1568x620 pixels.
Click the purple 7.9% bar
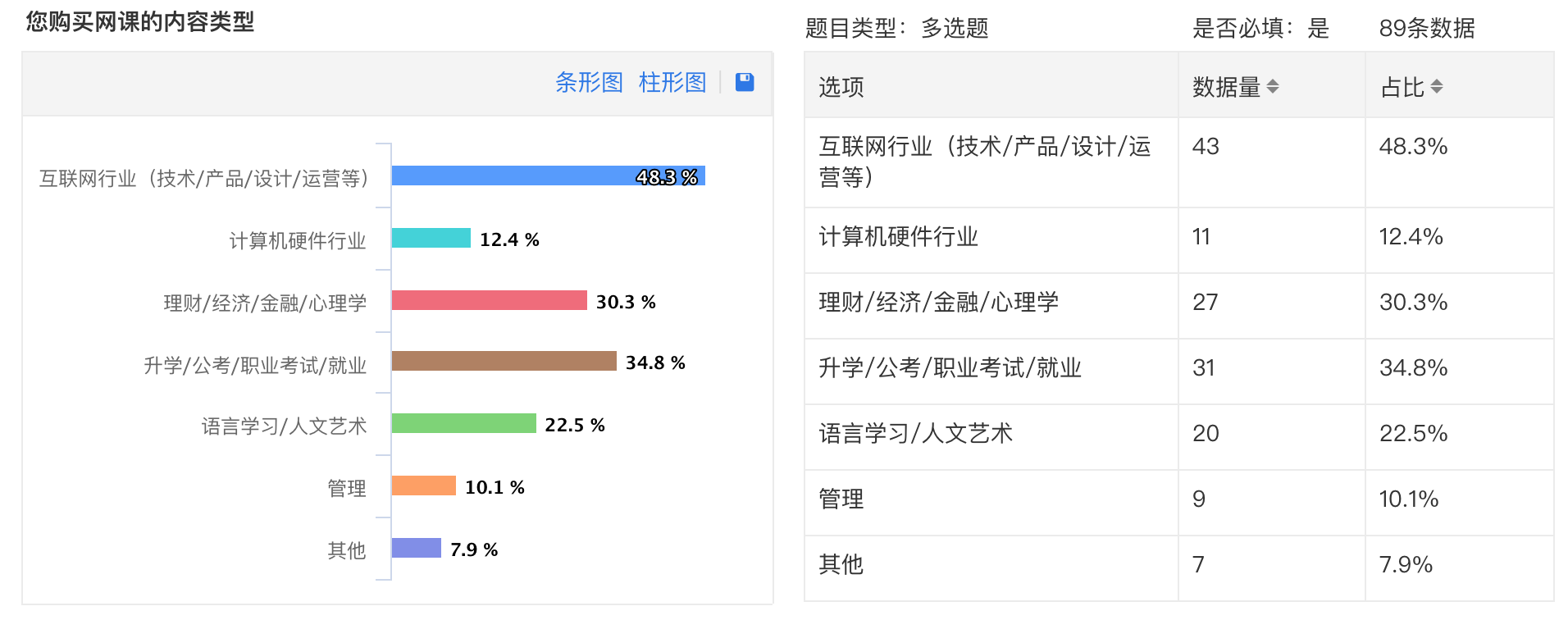(416, 549)
